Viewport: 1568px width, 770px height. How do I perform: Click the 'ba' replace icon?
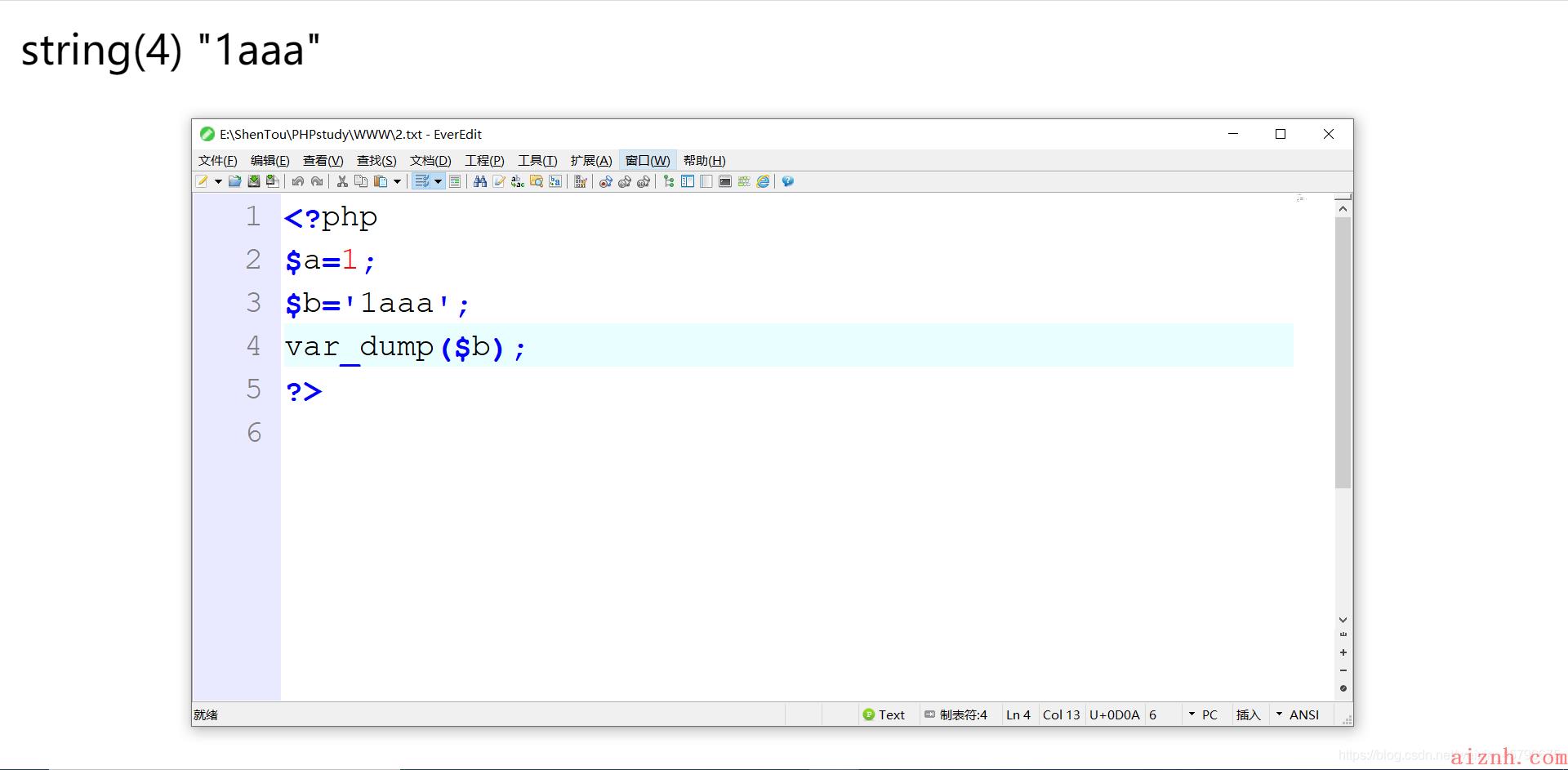pos(555,181)
